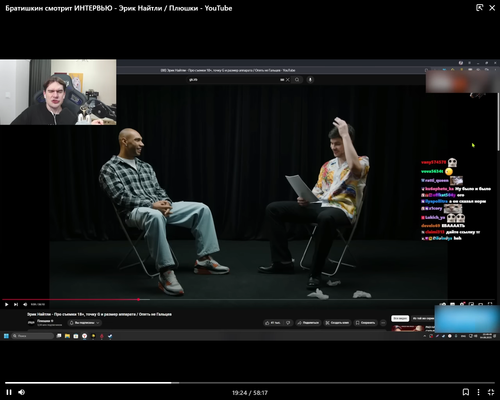Screen dimensions: 500x400
Task: Click the Share button under the video
Action: point(308,323)
